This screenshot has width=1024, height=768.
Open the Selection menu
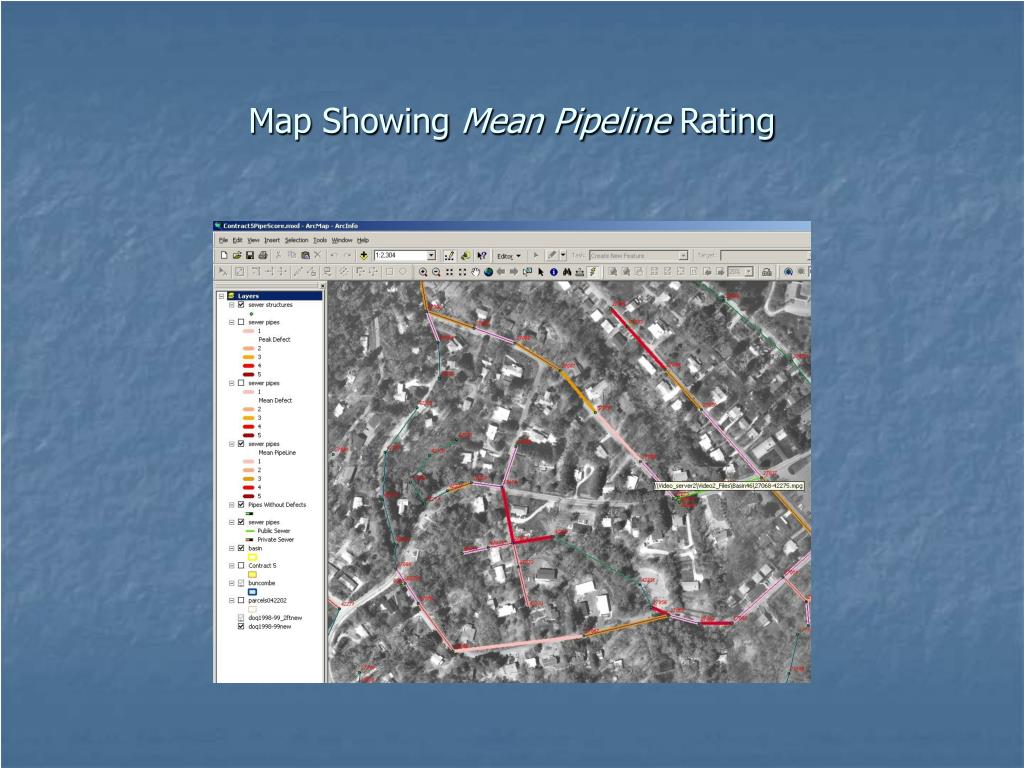[x=296, y=240]
